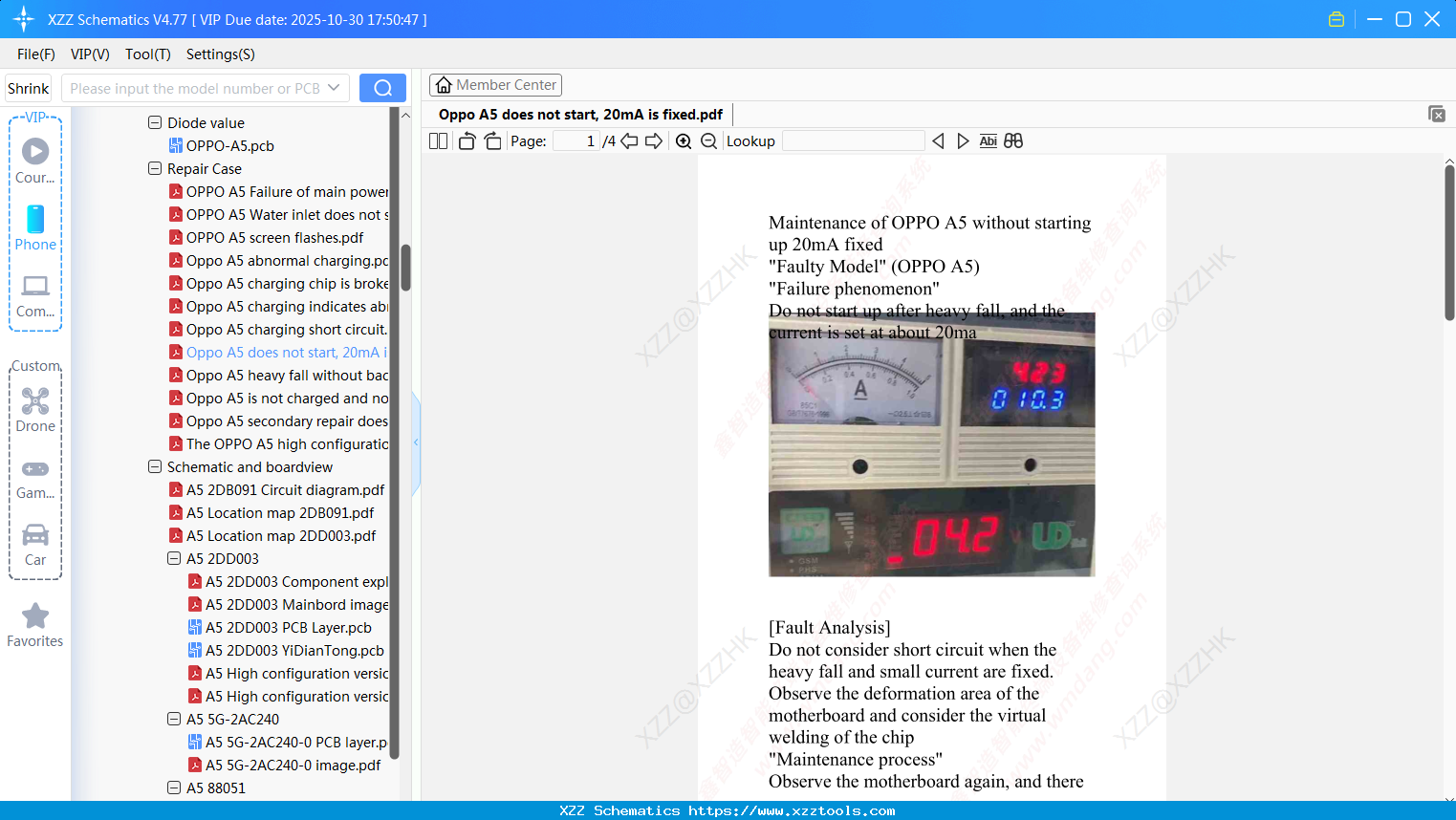This screenshot has height=820, width=1456.
Task: Focus the Lookup text field
Action: pyautogui.click(x=854, y=141)
